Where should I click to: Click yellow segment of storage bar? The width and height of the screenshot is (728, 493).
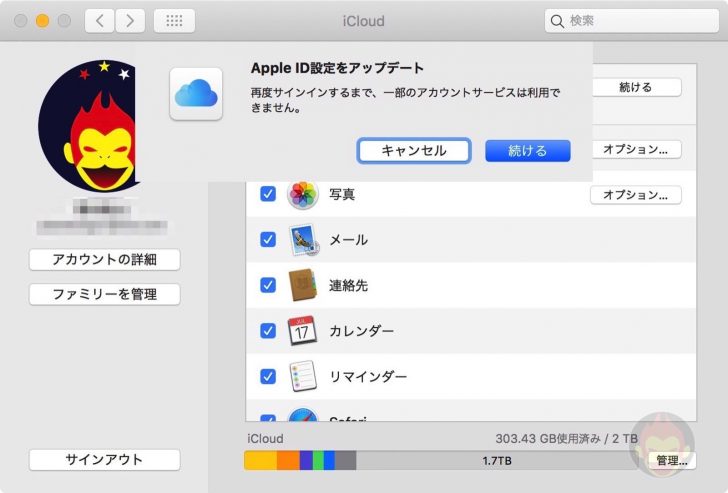[260, 461]
